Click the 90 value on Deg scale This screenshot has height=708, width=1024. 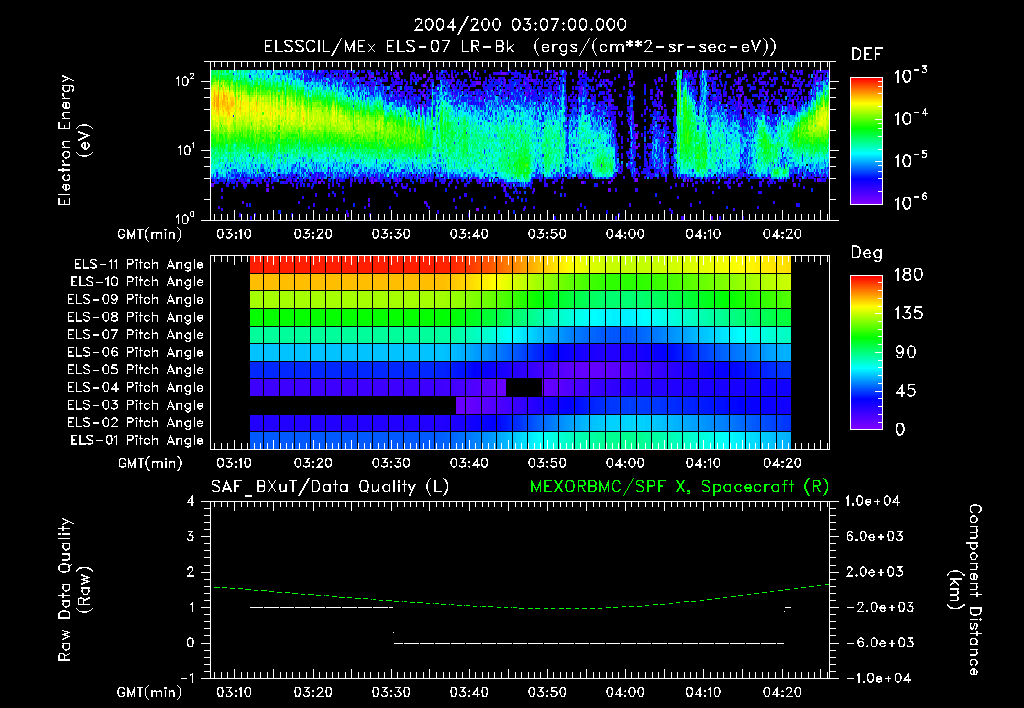point(906,353)
